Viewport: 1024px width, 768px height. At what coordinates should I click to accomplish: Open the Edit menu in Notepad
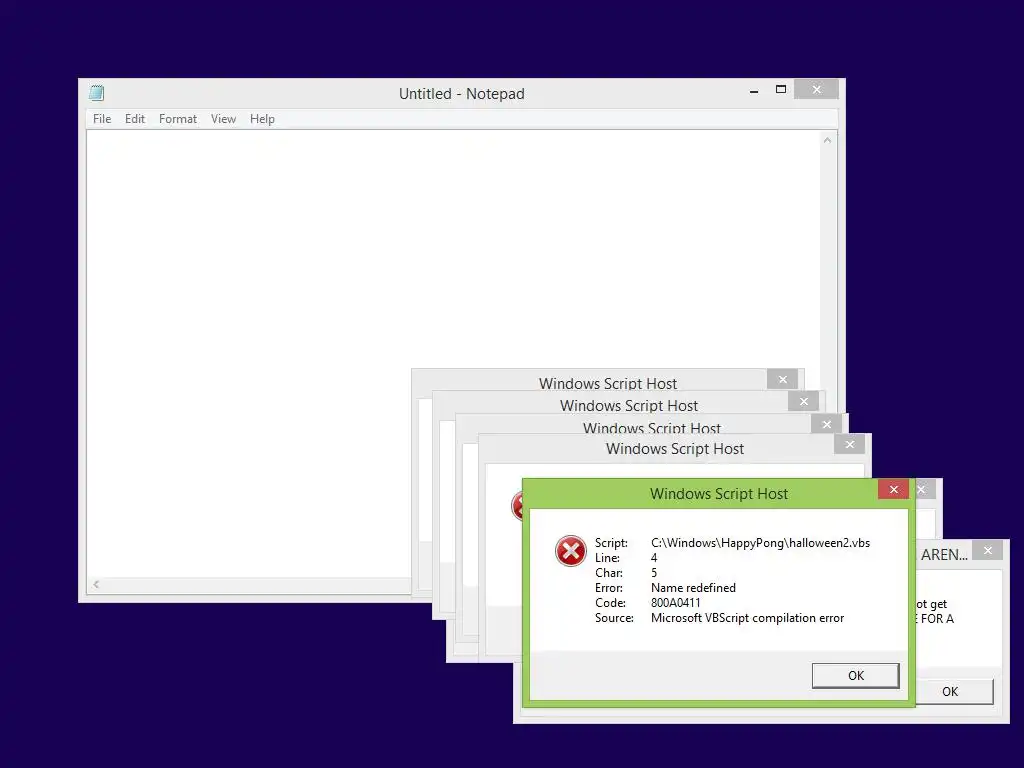pyautogui.click(x=135, y=119)
